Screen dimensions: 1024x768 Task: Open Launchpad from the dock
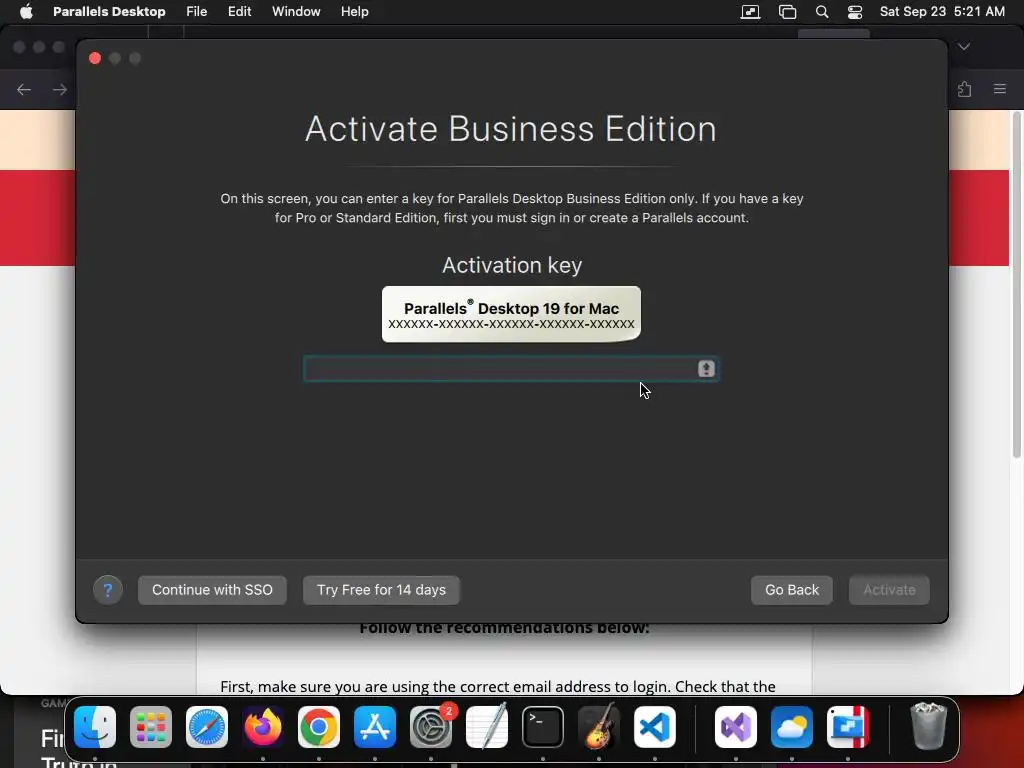[x=151, y=727]
